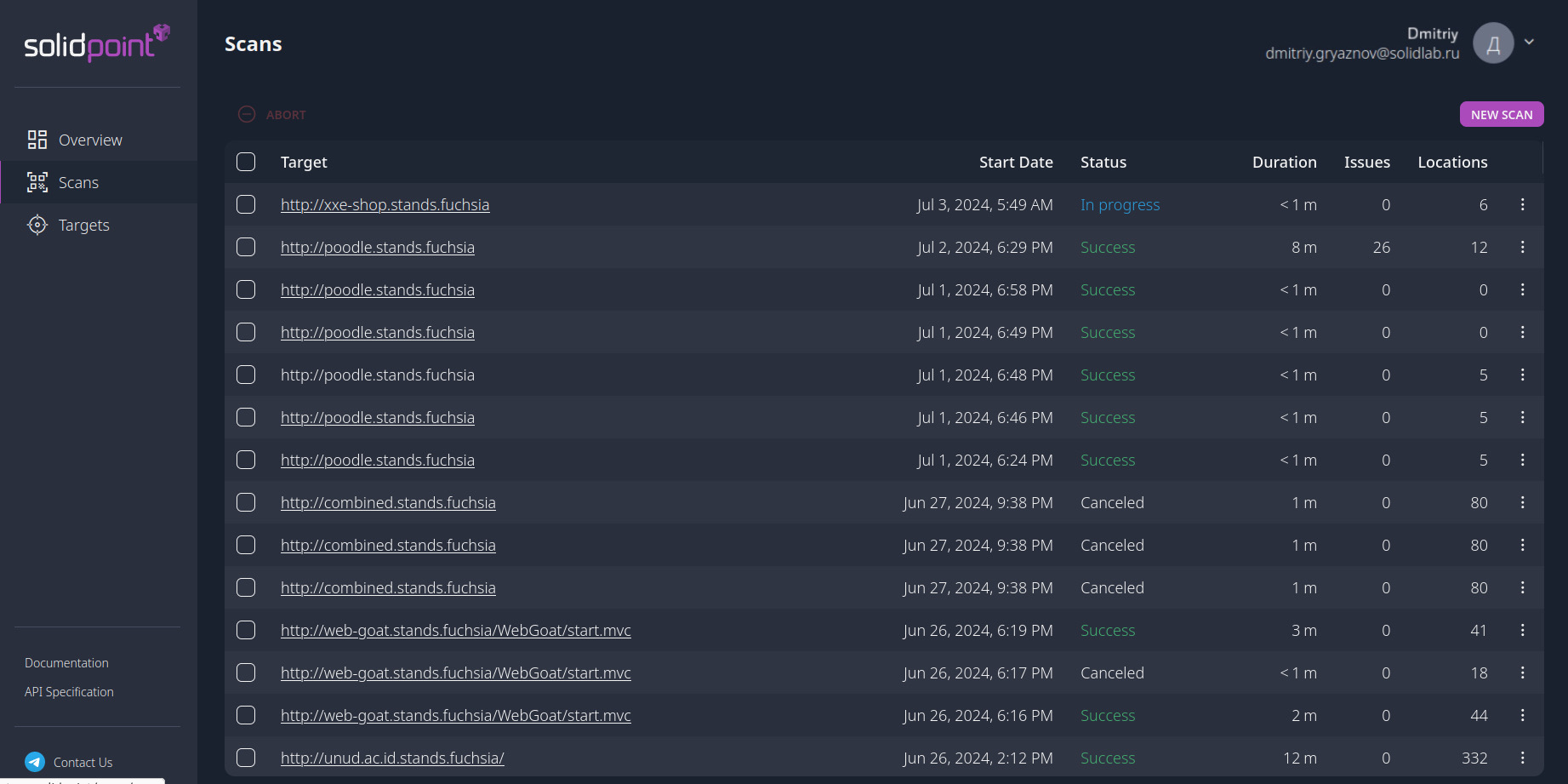
Task: Open the http://poodle.stands.fuchsia scan from Jul 2
Action: tap(377, 247)
